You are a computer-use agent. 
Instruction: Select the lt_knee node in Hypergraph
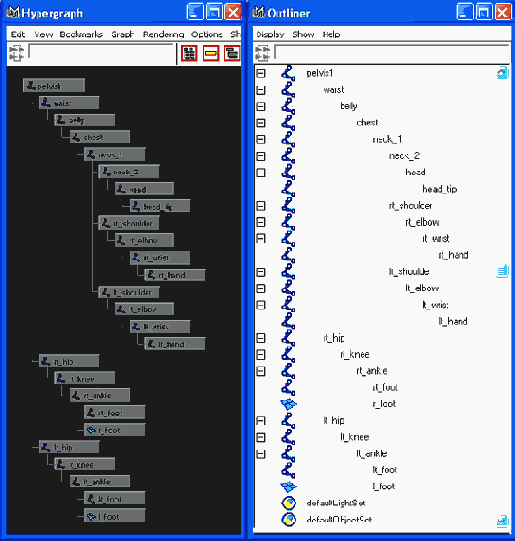[85, 464]
